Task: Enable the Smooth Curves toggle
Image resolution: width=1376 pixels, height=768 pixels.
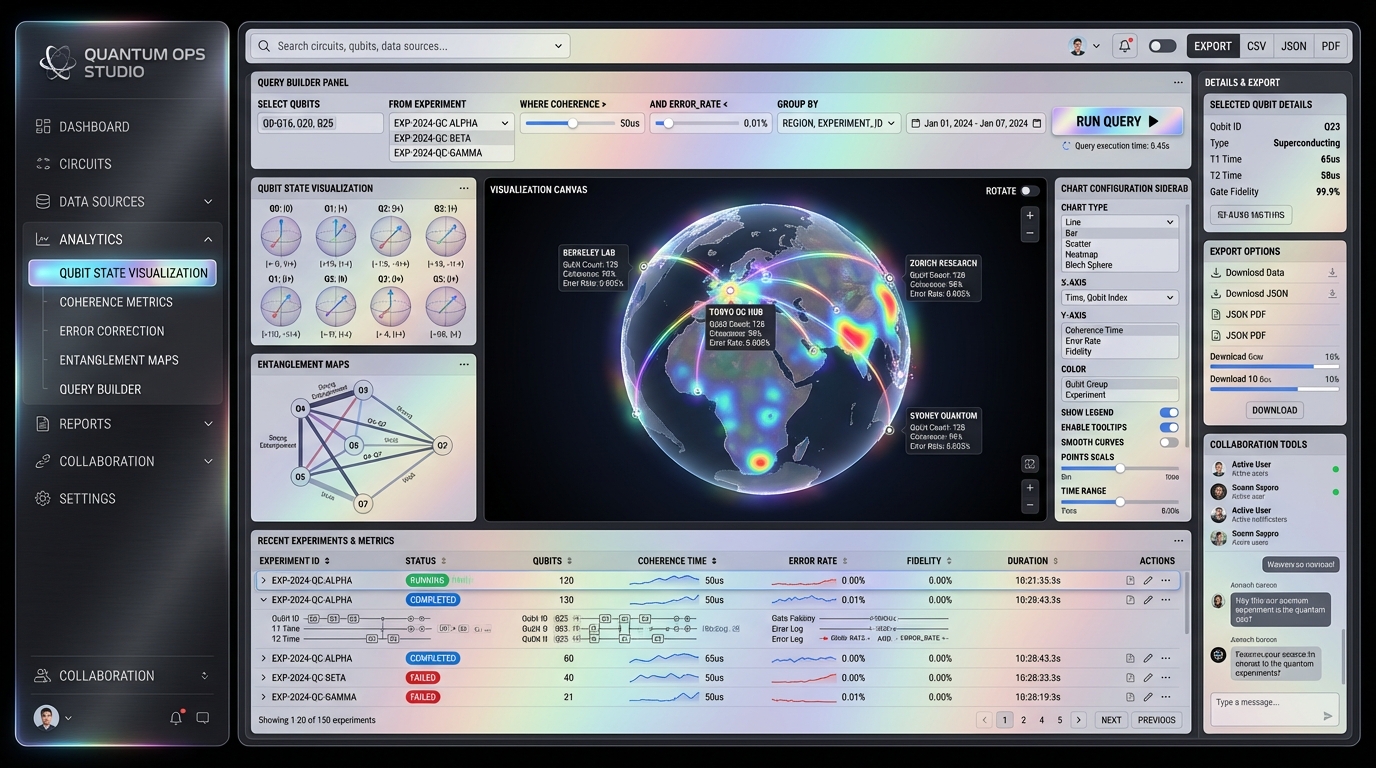Action: (1168, 442)
